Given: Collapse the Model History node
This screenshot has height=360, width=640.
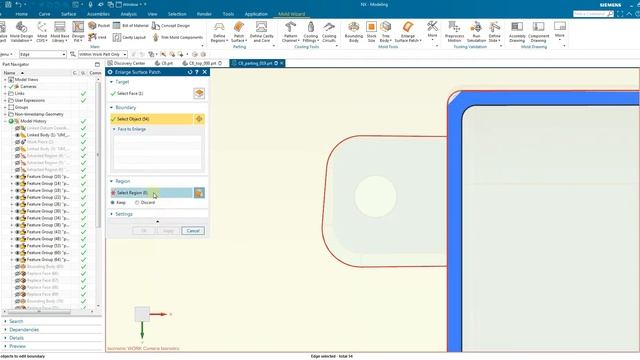Looking at the screenshot, I should tap(5, 121).
